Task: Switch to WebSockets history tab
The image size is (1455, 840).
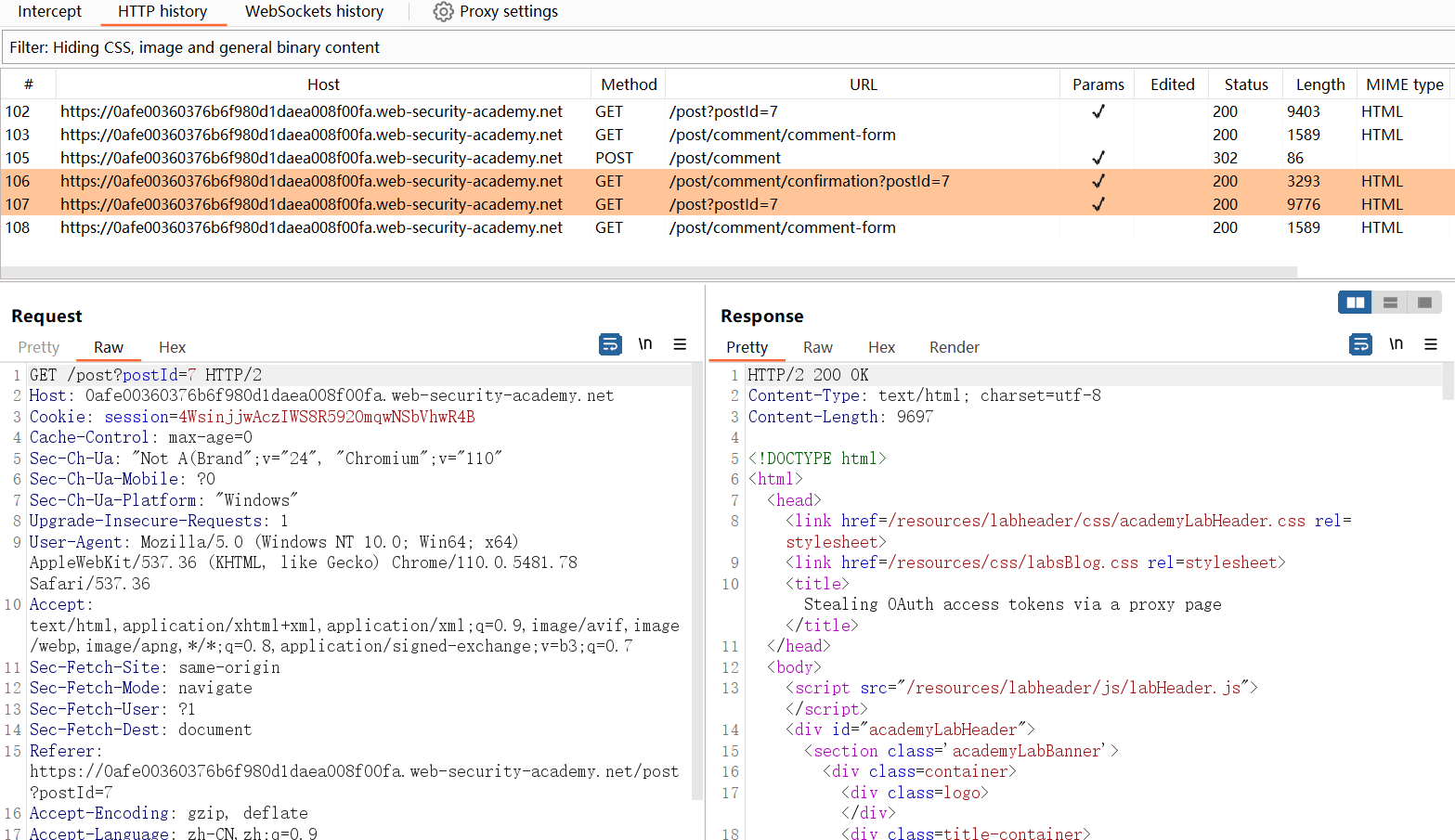Action: coord(314,12)
